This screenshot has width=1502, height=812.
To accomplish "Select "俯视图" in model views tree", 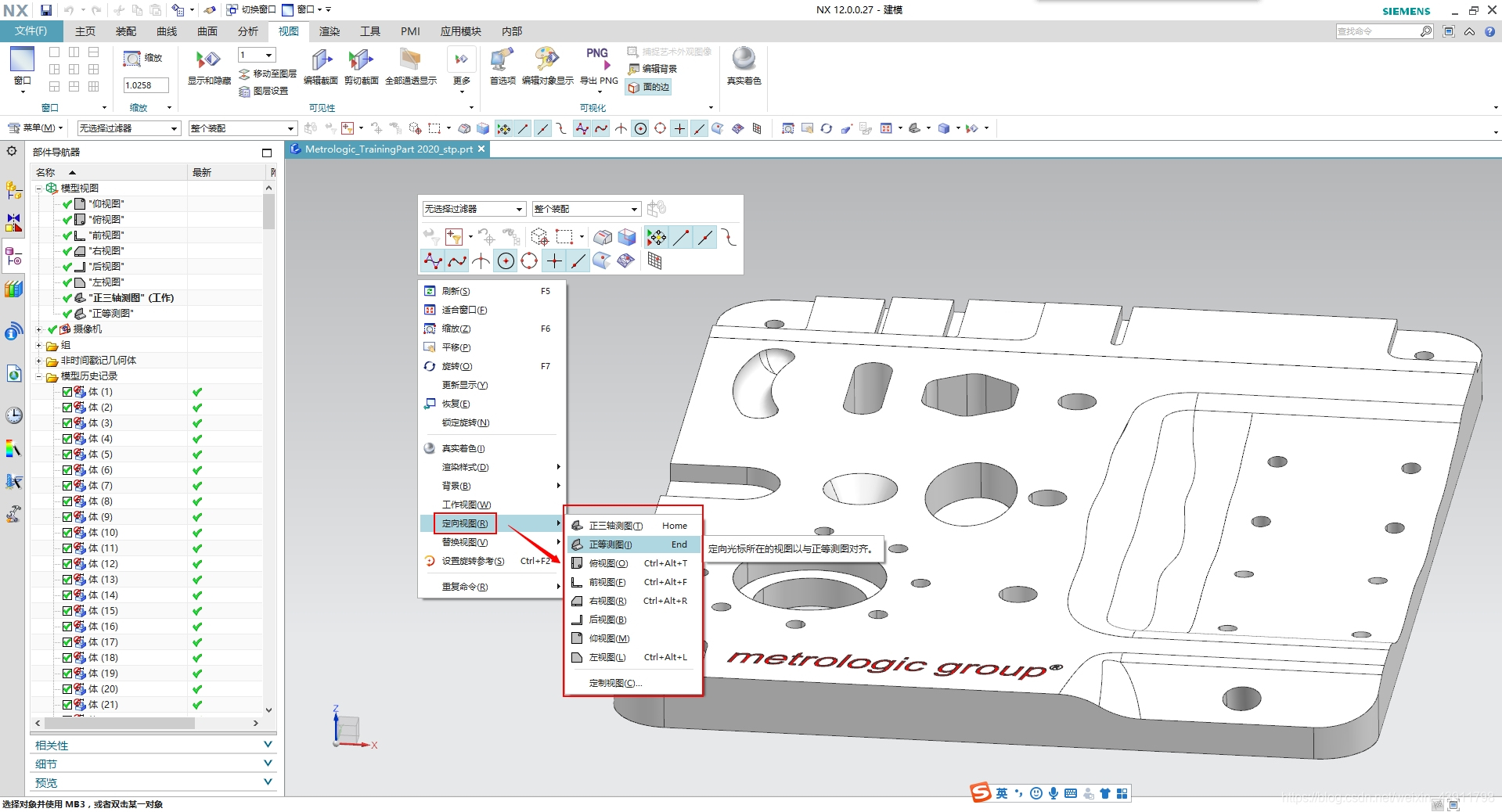I will [106, 220].
